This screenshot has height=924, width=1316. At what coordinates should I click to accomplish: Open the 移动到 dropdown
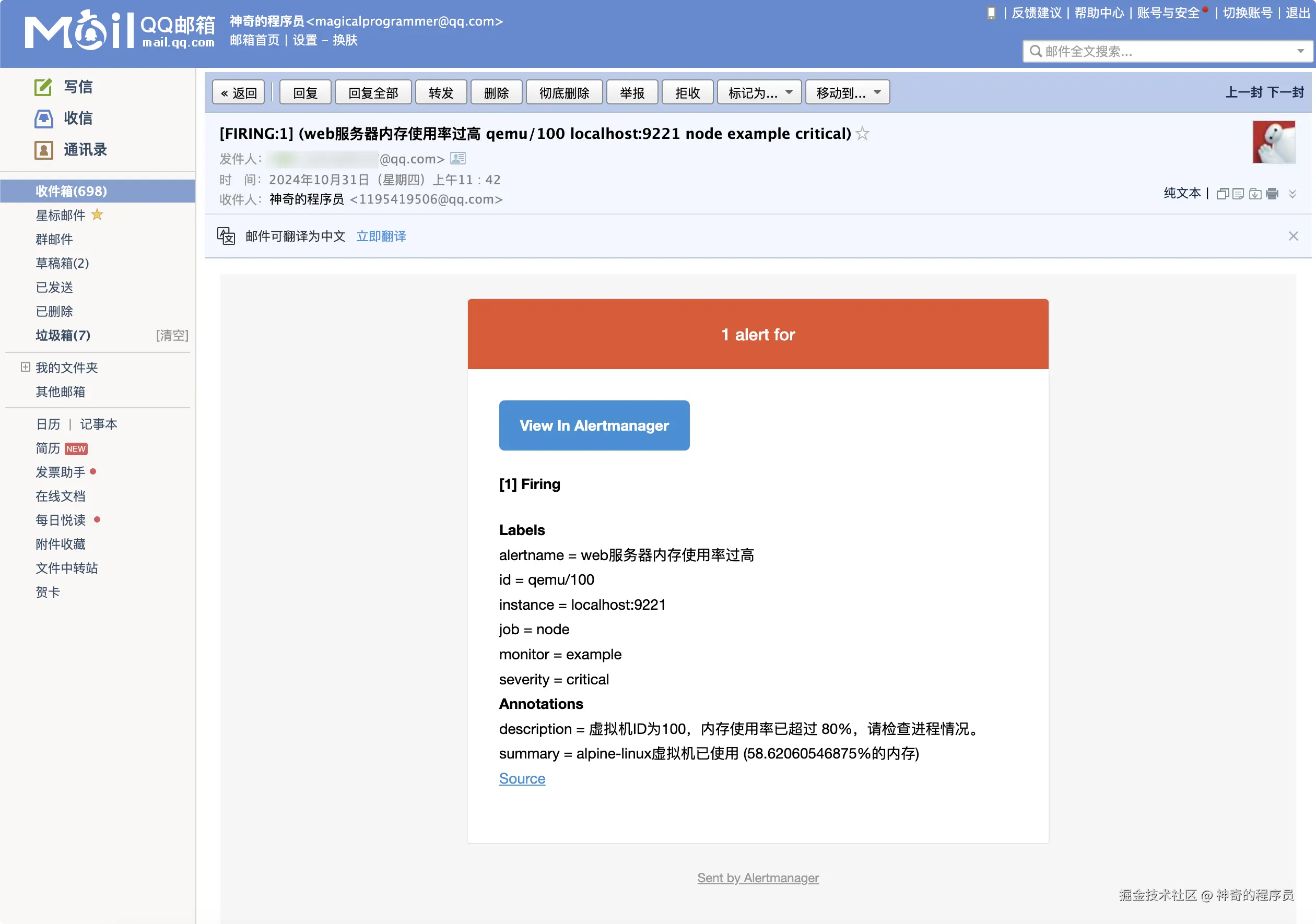click(x=847, y=92)
